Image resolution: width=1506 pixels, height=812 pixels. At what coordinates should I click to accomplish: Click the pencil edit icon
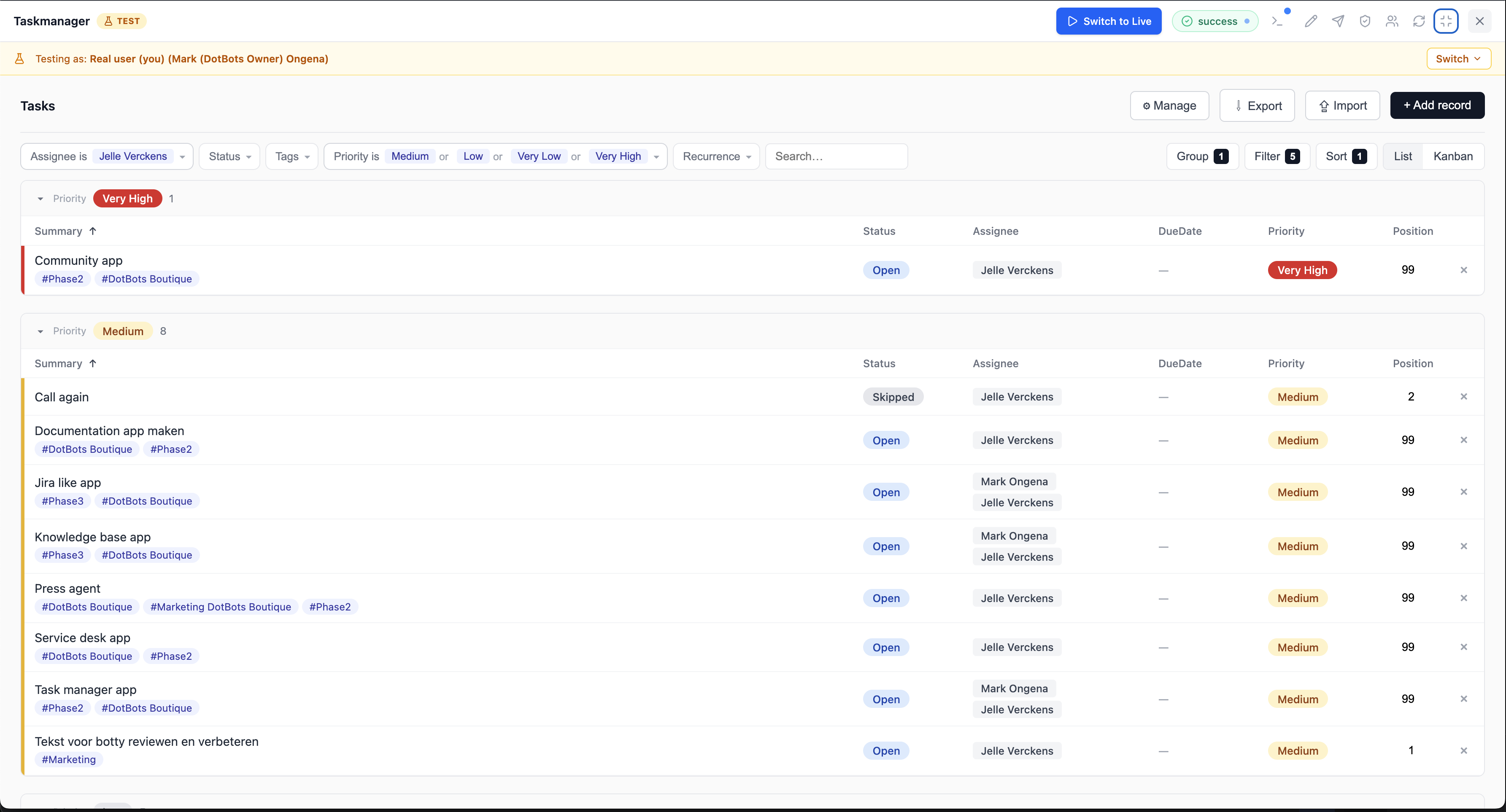[x=1311, y=21]
